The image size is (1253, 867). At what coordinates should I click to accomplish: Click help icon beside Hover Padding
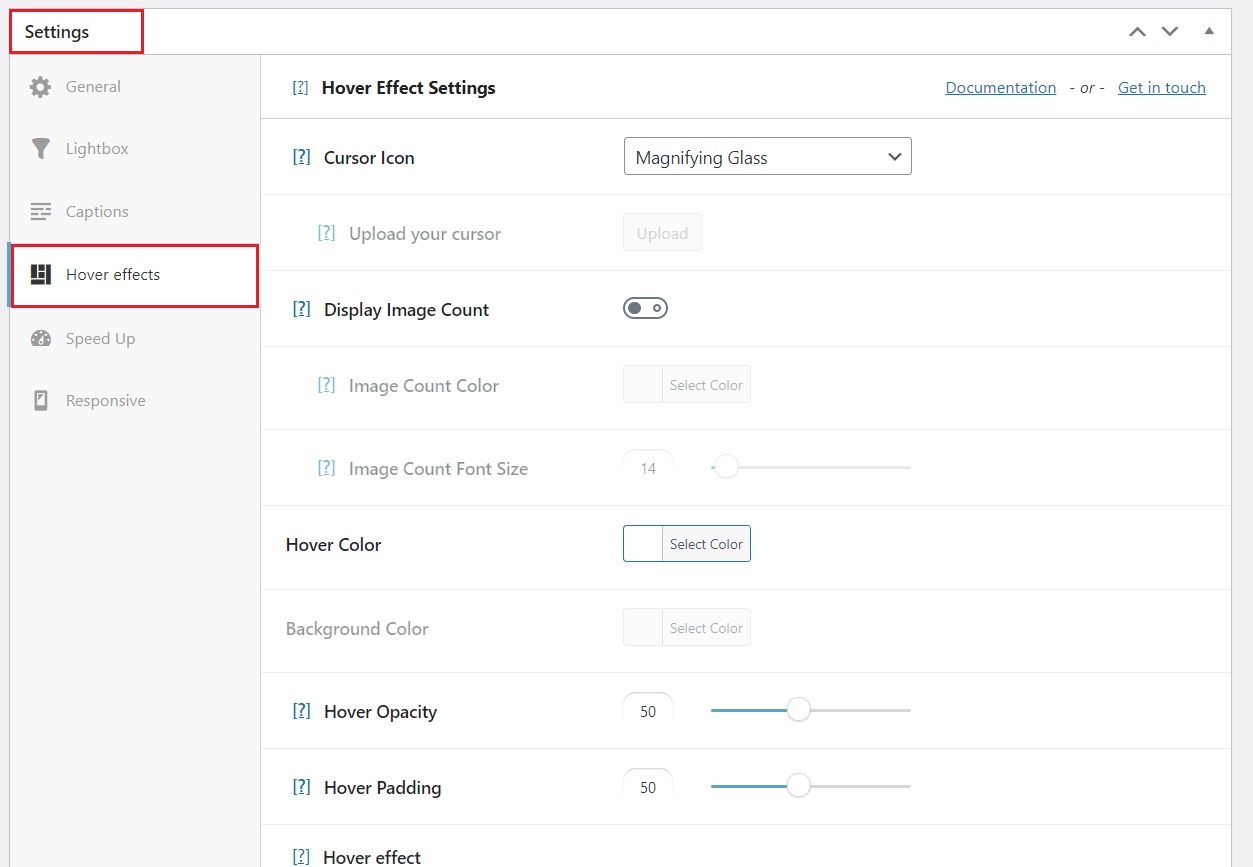pos(301,788)
